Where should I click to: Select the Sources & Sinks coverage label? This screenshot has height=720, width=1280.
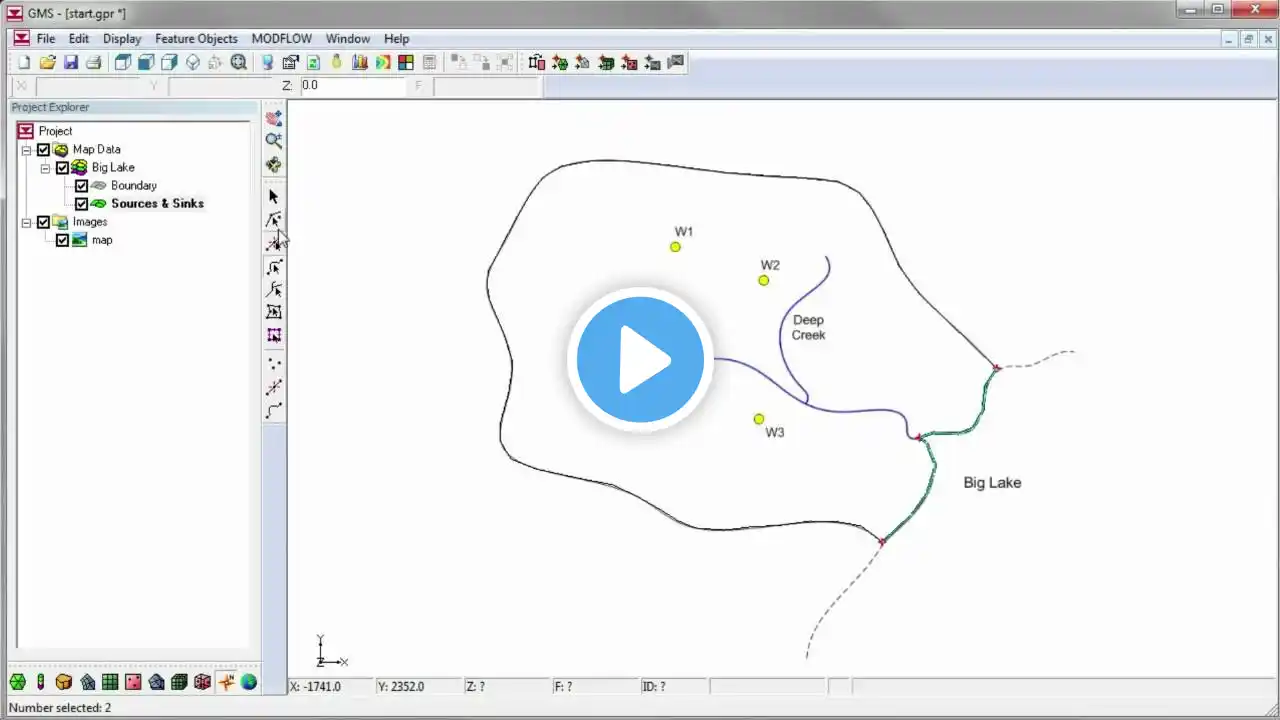pos(157,204)
